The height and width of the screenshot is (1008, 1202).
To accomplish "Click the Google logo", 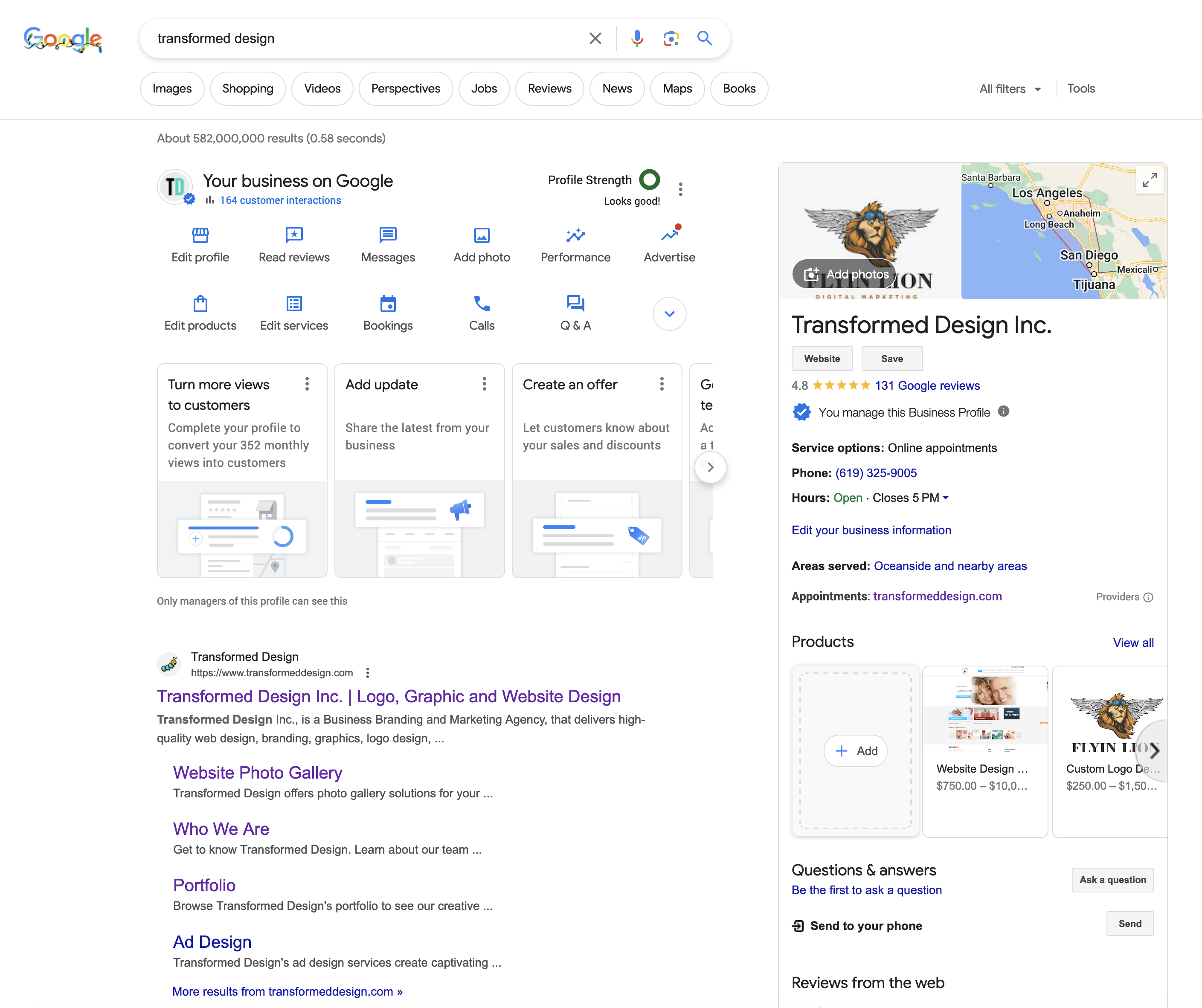I will coord(63,40).
